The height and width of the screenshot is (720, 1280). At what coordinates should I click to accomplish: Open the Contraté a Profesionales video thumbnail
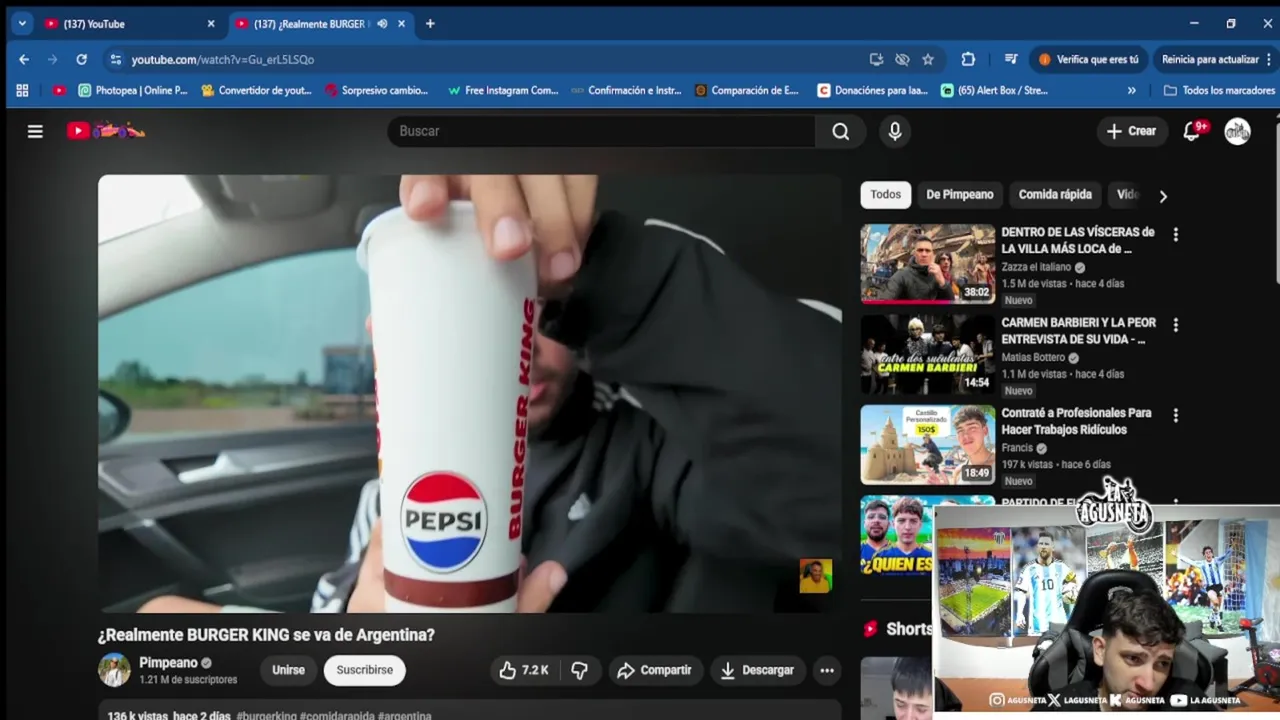(928, 445)
